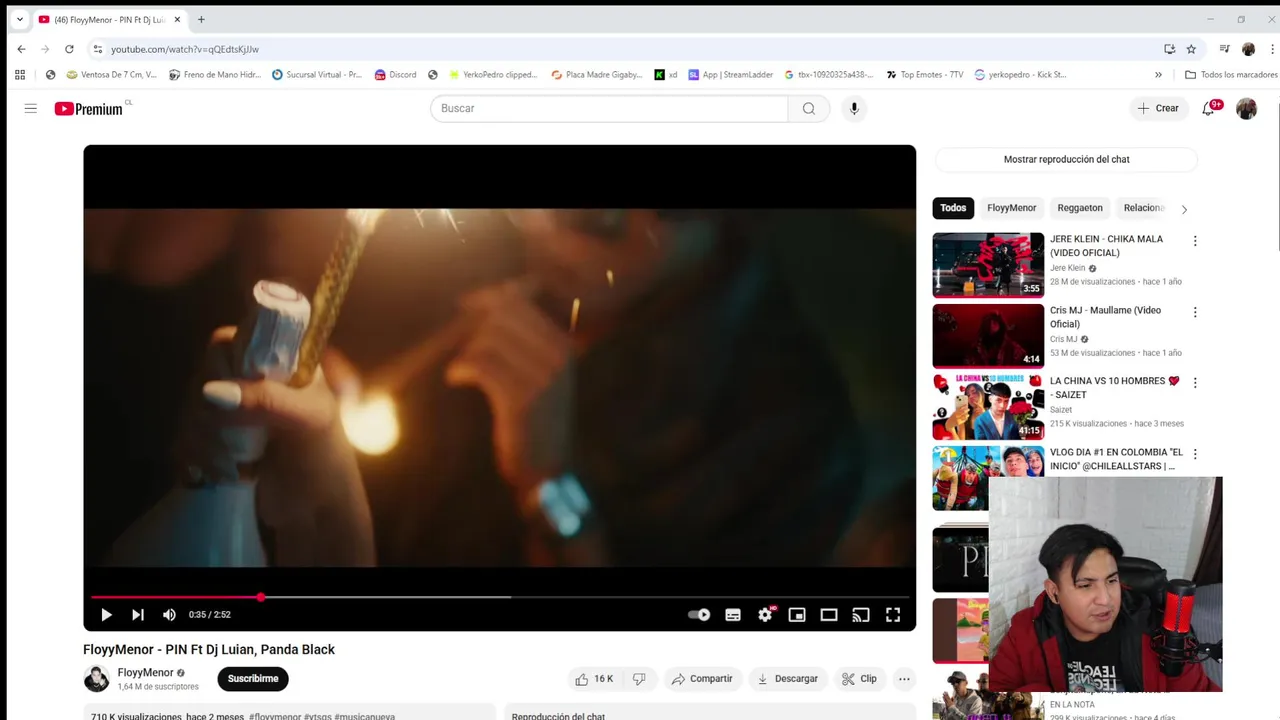The image size is (1280, 720).
Task: Click Mostrar reproducción del chat
Action: pyautogui.click(x=1066, y=159)
